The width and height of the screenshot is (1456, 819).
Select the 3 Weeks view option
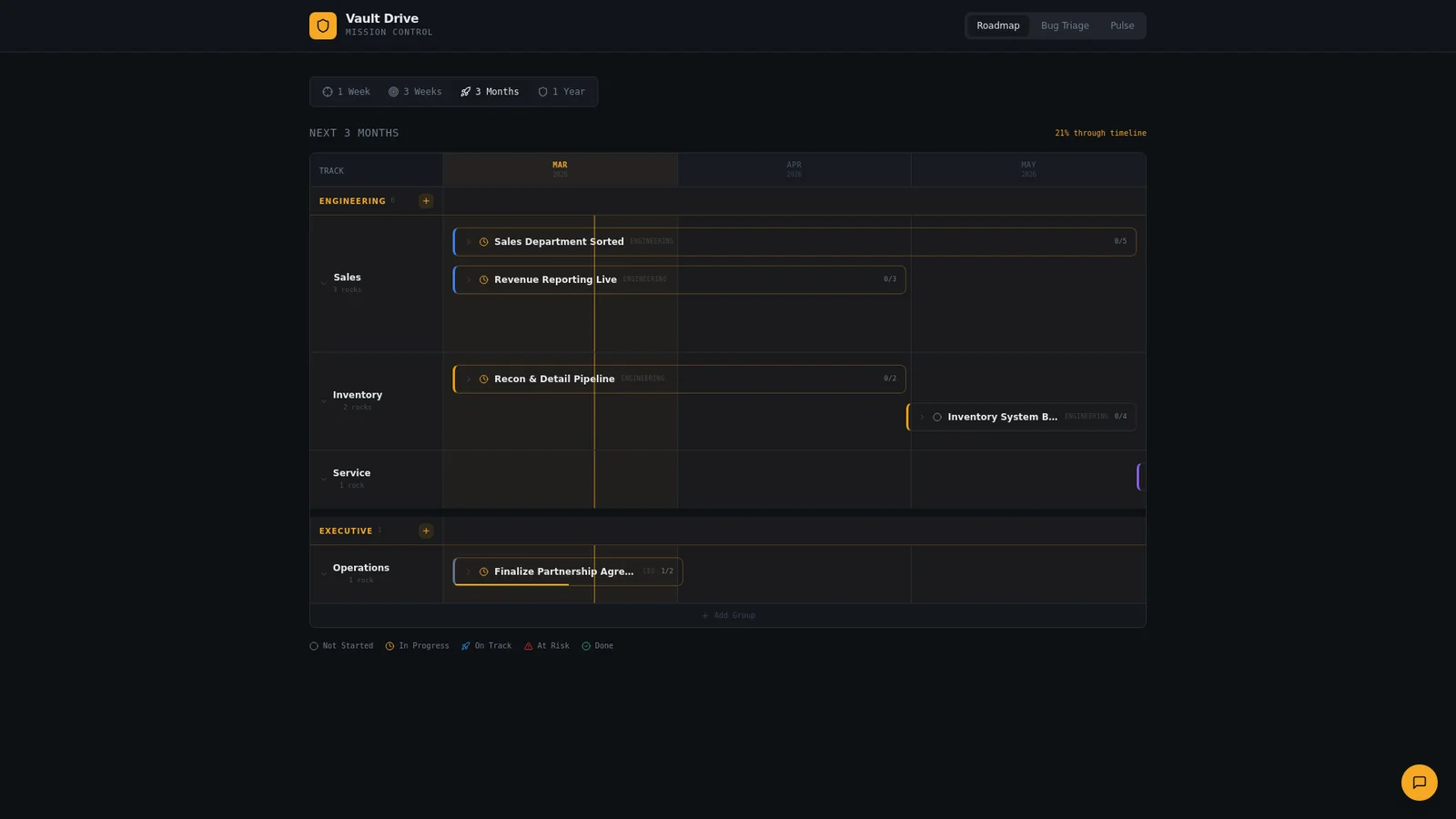pos(415,92)
